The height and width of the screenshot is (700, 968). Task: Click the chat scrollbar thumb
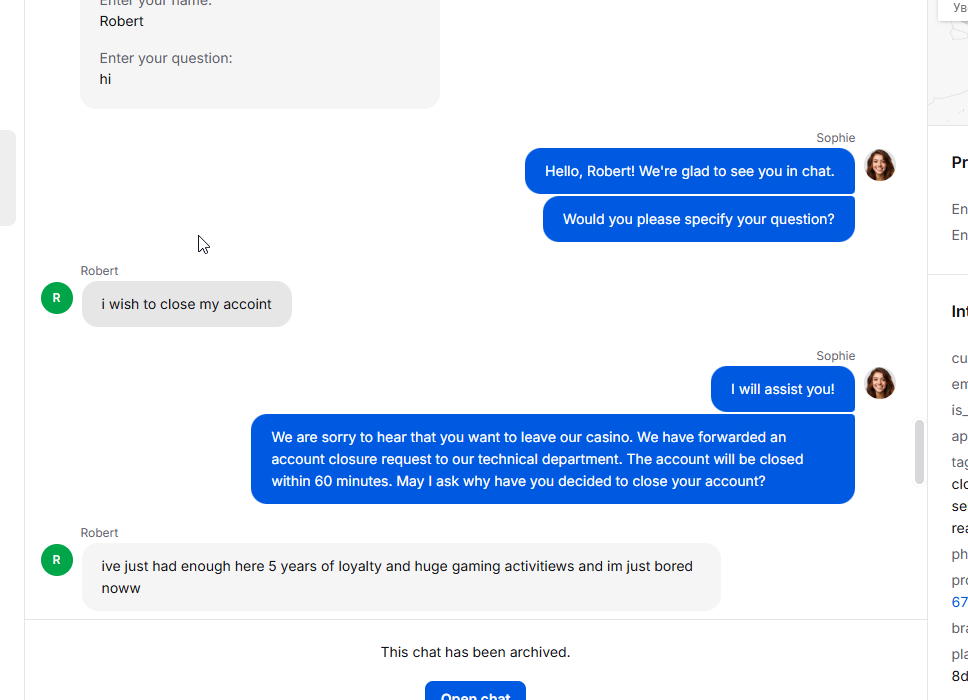pos(919,451)
